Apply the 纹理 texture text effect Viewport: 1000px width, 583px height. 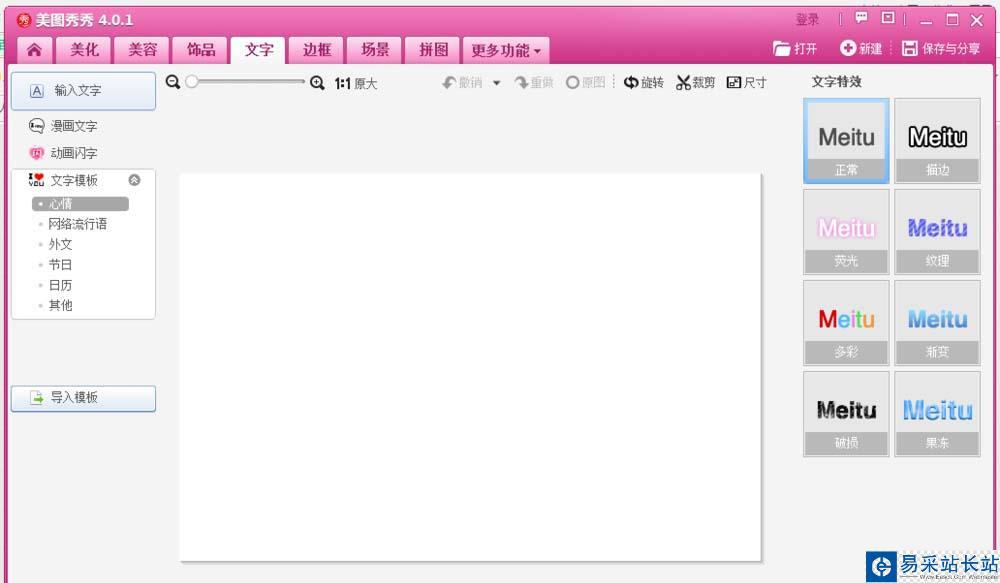point(938,233)
